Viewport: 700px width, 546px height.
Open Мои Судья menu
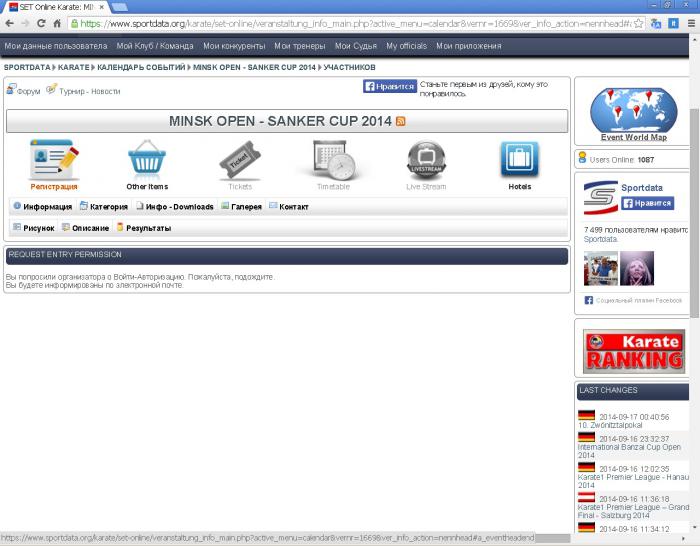pos(356,46)
